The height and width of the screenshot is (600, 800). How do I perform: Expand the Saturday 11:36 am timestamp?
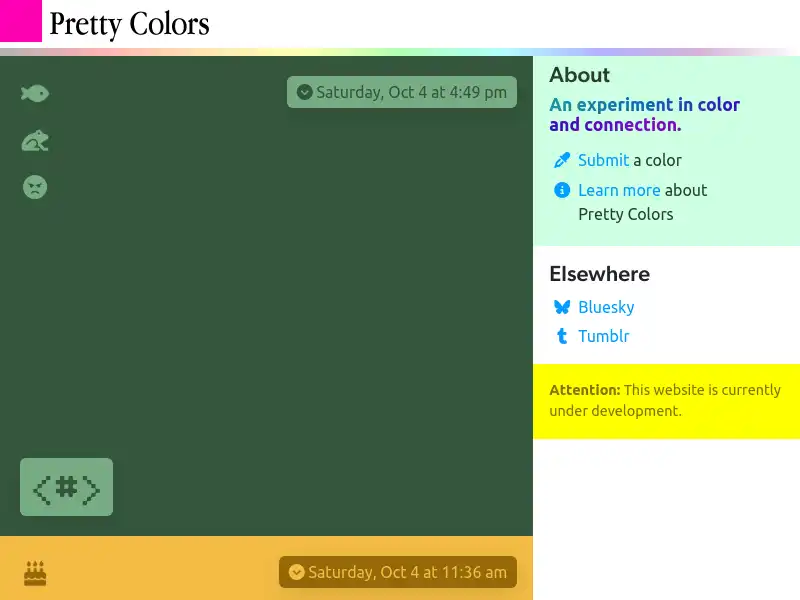pos(396,572)
